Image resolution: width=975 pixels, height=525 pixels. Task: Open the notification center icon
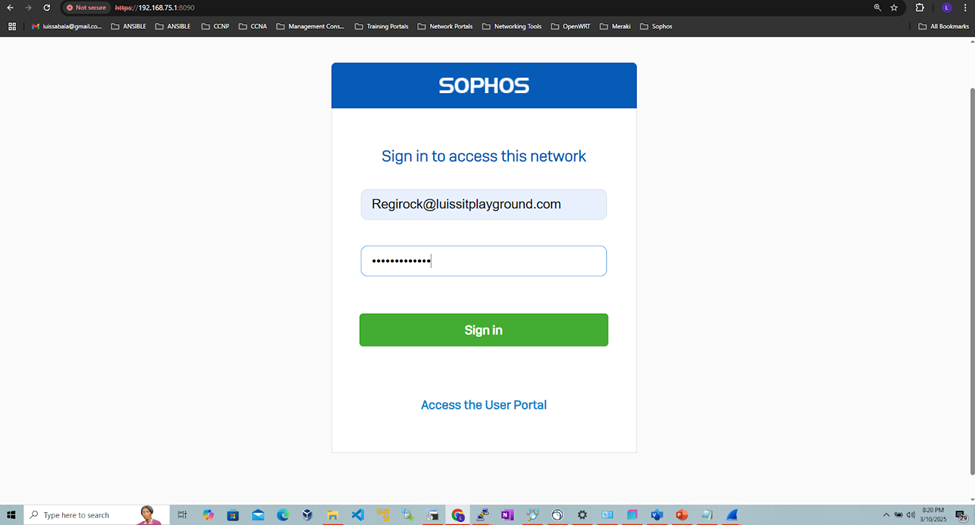(x=961, y=514)
